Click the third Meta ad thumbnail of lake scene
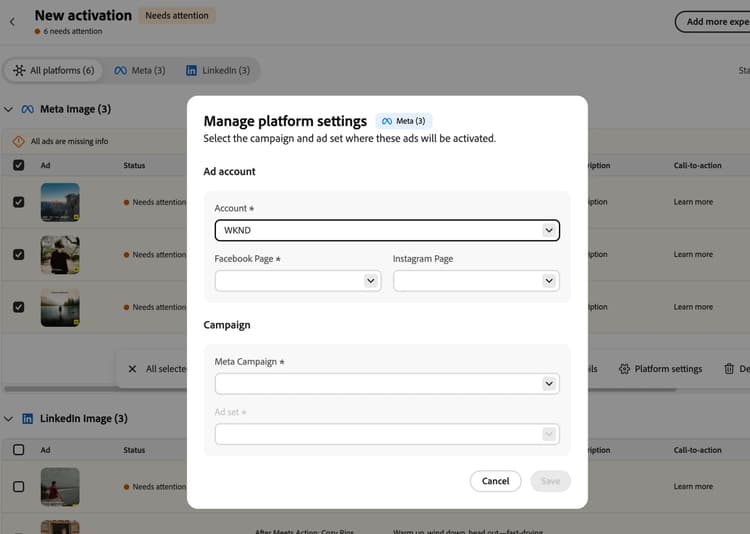 (60, 307)
